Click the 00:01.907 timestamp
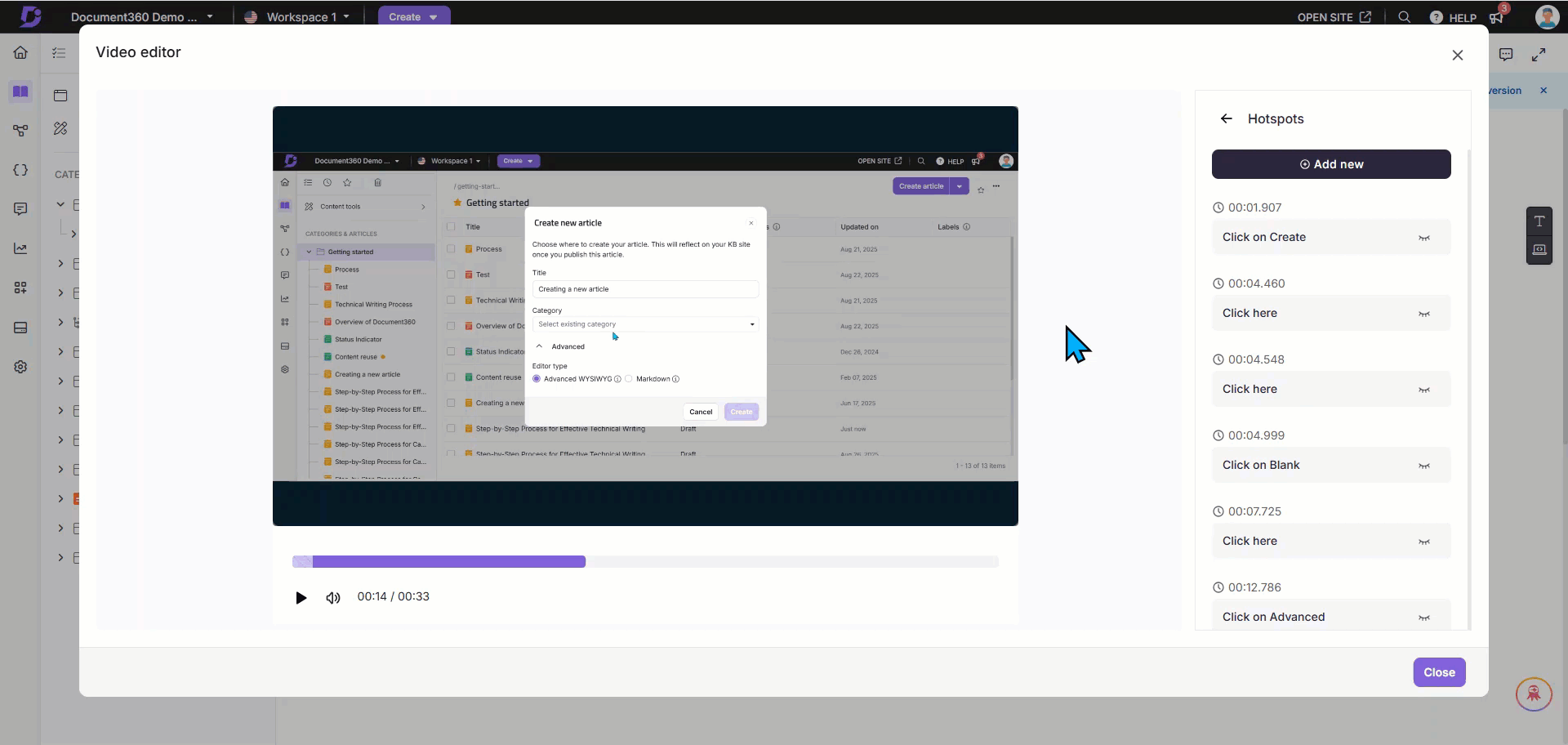This screenshot has height=745, width=1568. tap(1254, 207)
